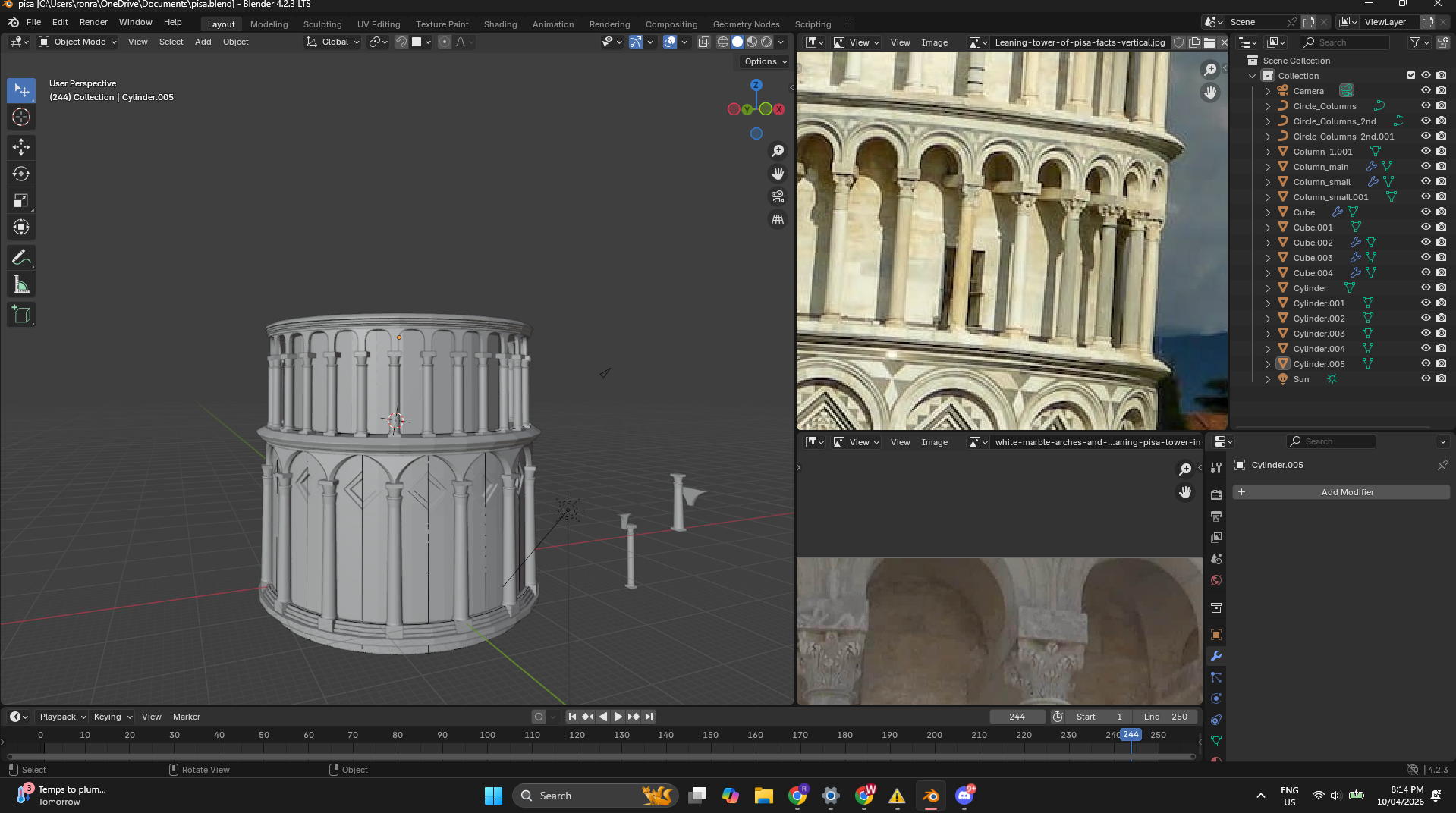This screenshot has height=813, width=1456.
Task: Jump to the timeline start frame
Action: point(573,717)
